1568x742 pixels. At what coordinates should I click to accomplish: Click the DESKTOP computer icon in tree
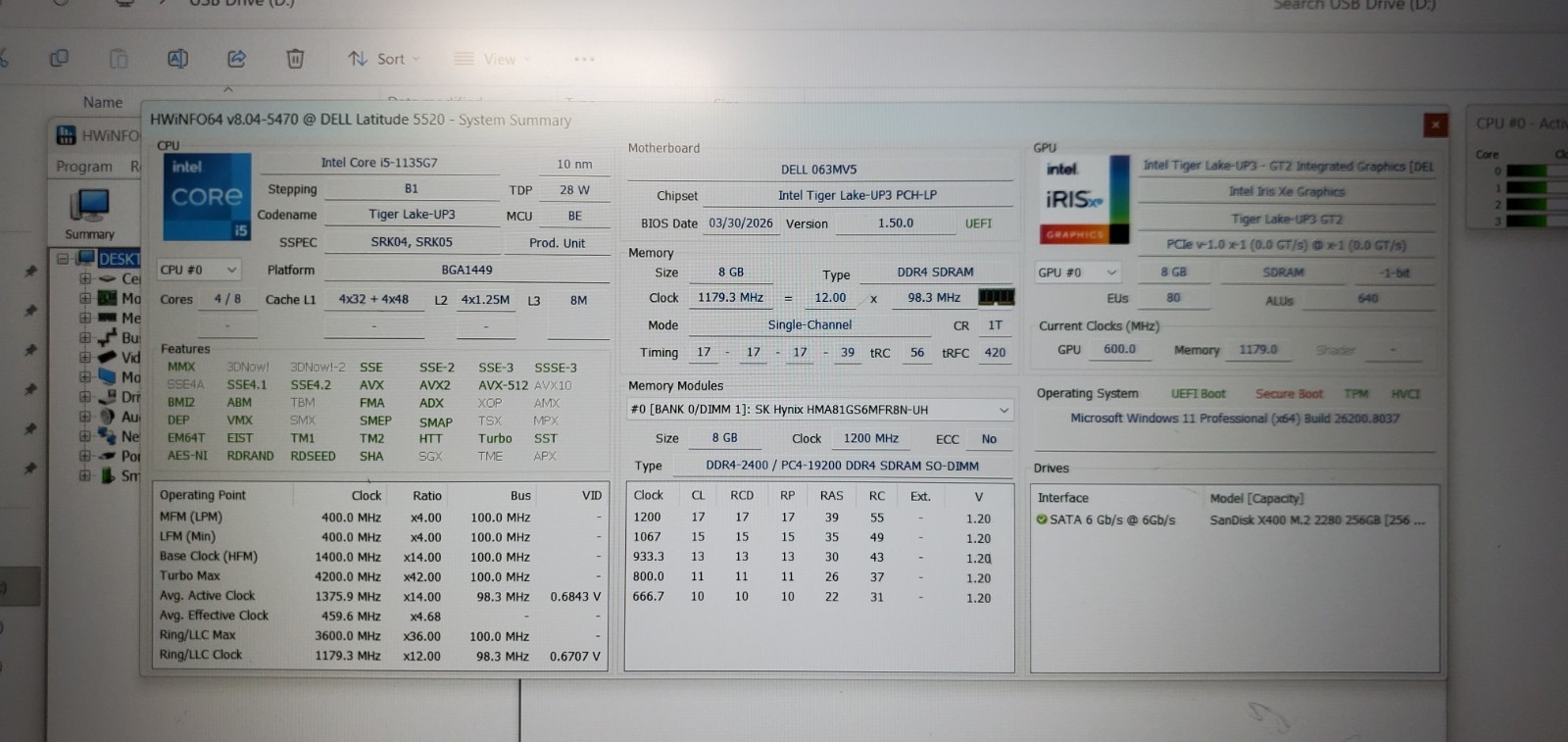click(x=85, y=258)
